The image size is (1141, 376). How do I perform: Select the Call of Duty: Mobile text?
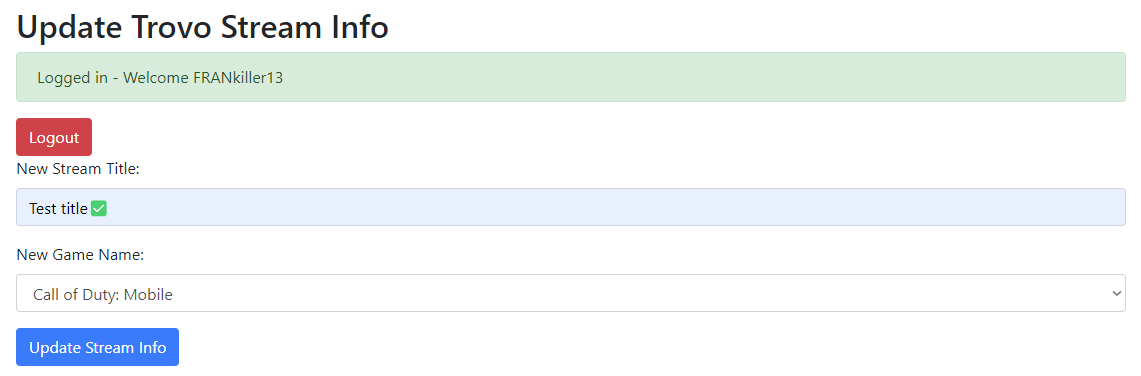[103, 294]
